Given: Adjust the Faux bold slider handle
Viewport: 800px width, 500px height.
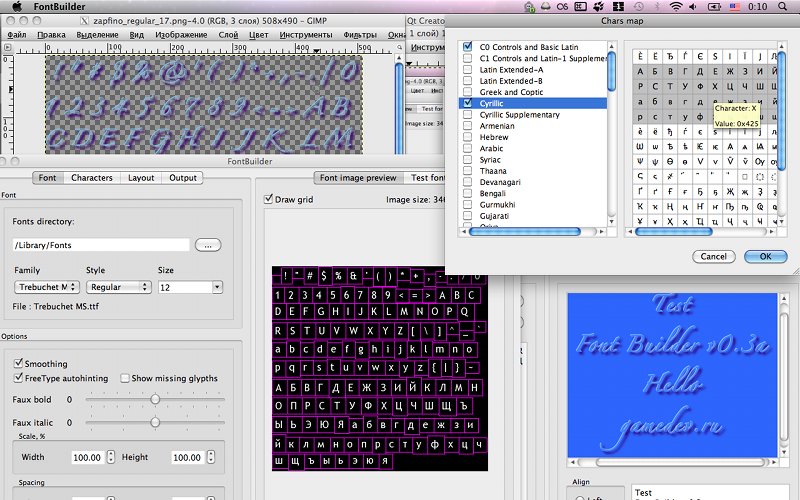Looking at the screenshot, I should (x=155, y=399).
